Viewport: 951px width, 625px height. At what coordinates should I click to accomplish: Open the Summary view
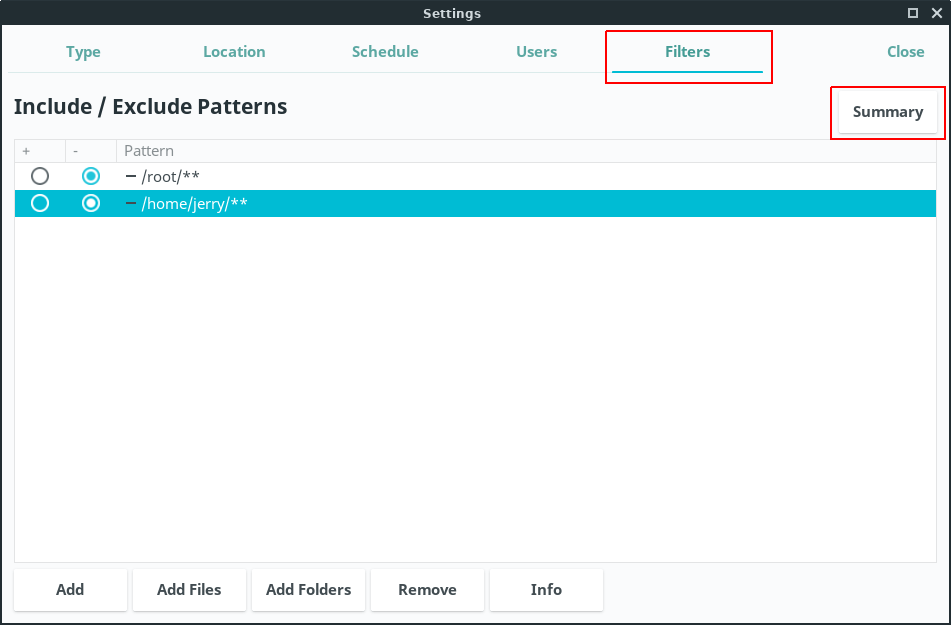point(887,112)
